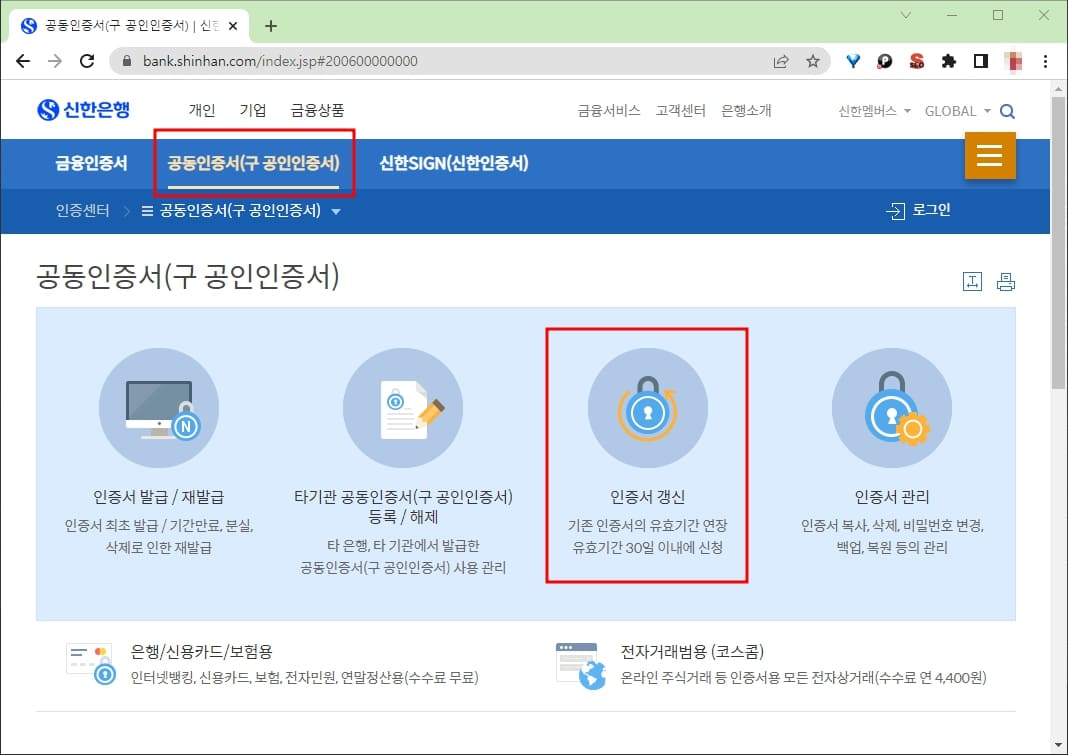Click the Shinhan Bank logo
The image size is (1068, 755).
coord(83,110)
